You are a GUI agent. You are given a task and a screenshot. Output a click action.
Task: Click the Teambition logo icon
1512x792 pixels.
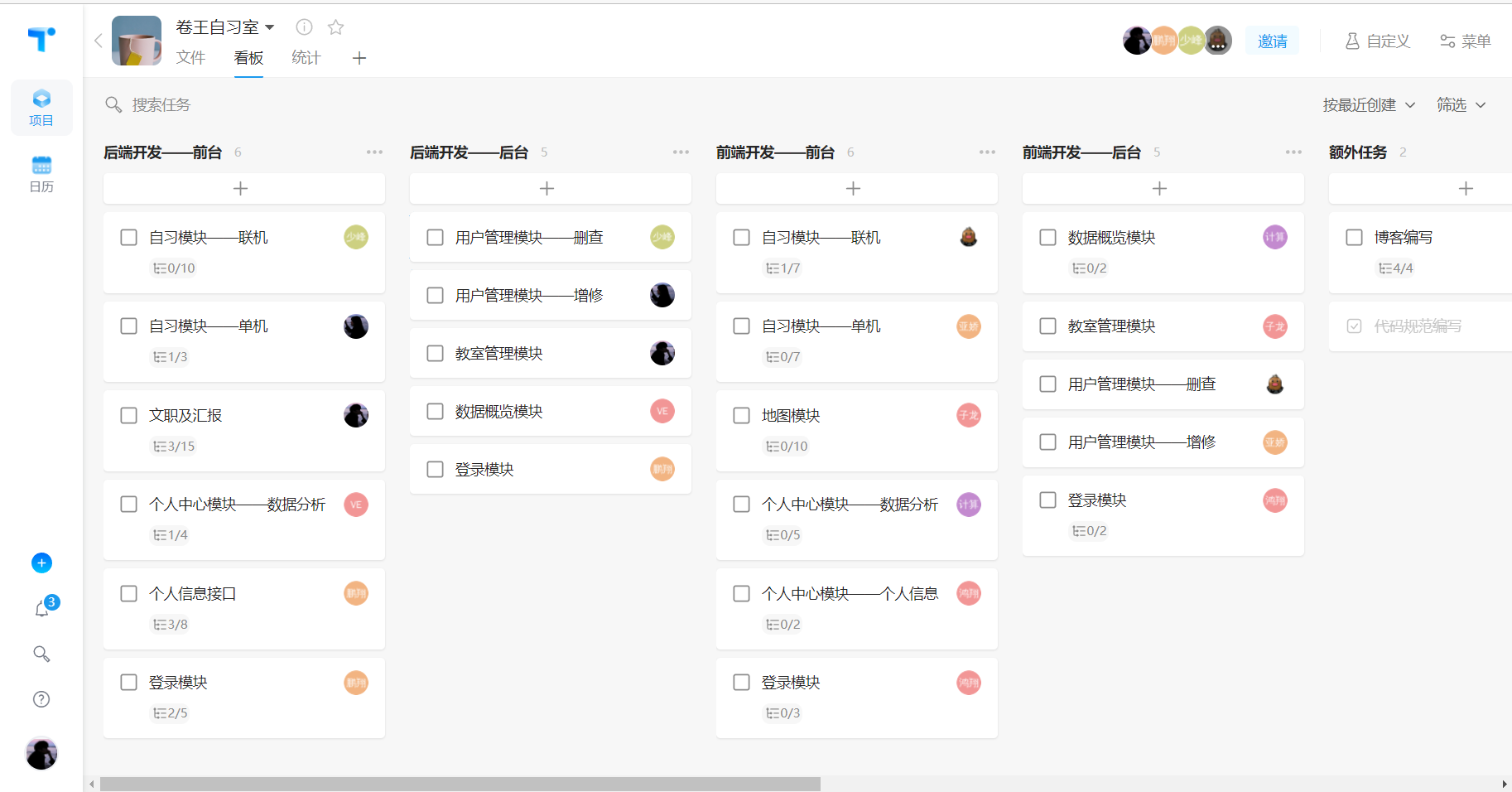[41, 39]
